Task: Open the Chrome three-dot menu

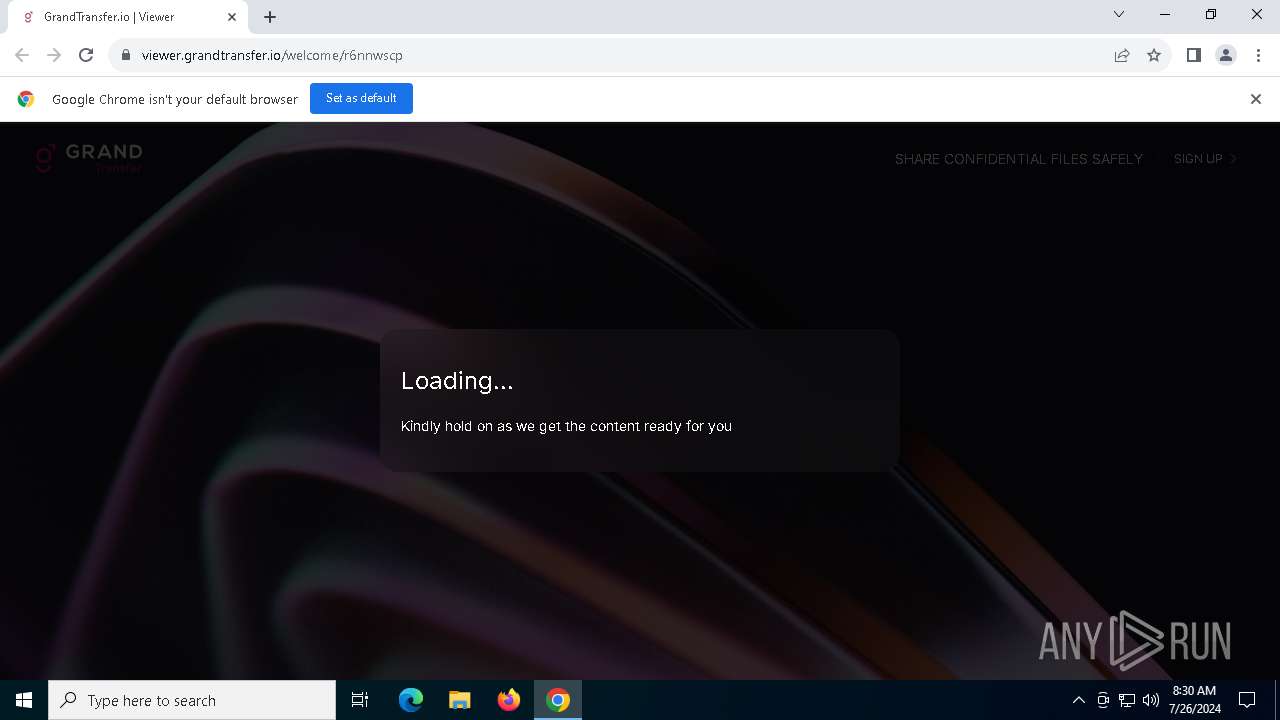Action: [x=1258, y=55]
